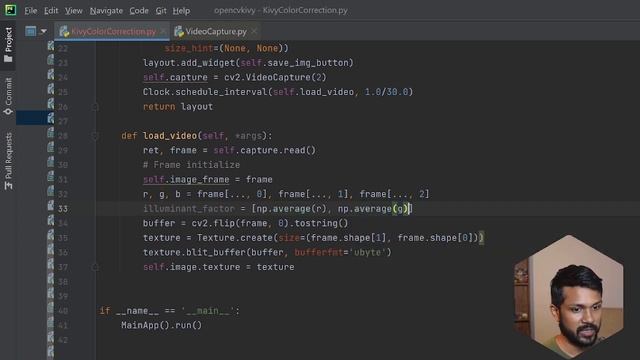
Task: Click the Project view icon
Action: 31,31
